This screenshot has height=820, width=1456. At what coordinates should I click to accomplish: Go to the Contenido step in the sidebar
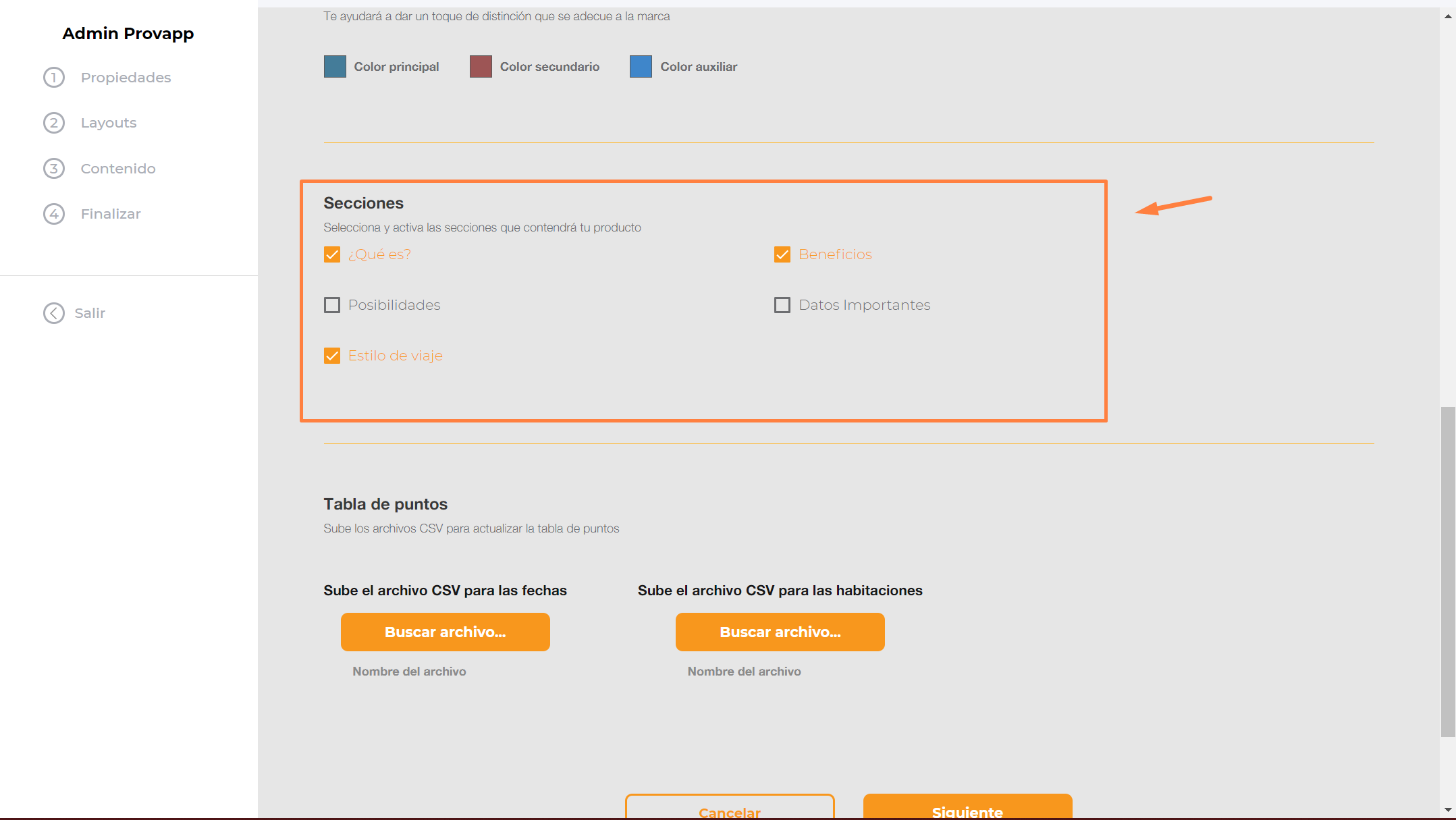pos(118,168)
